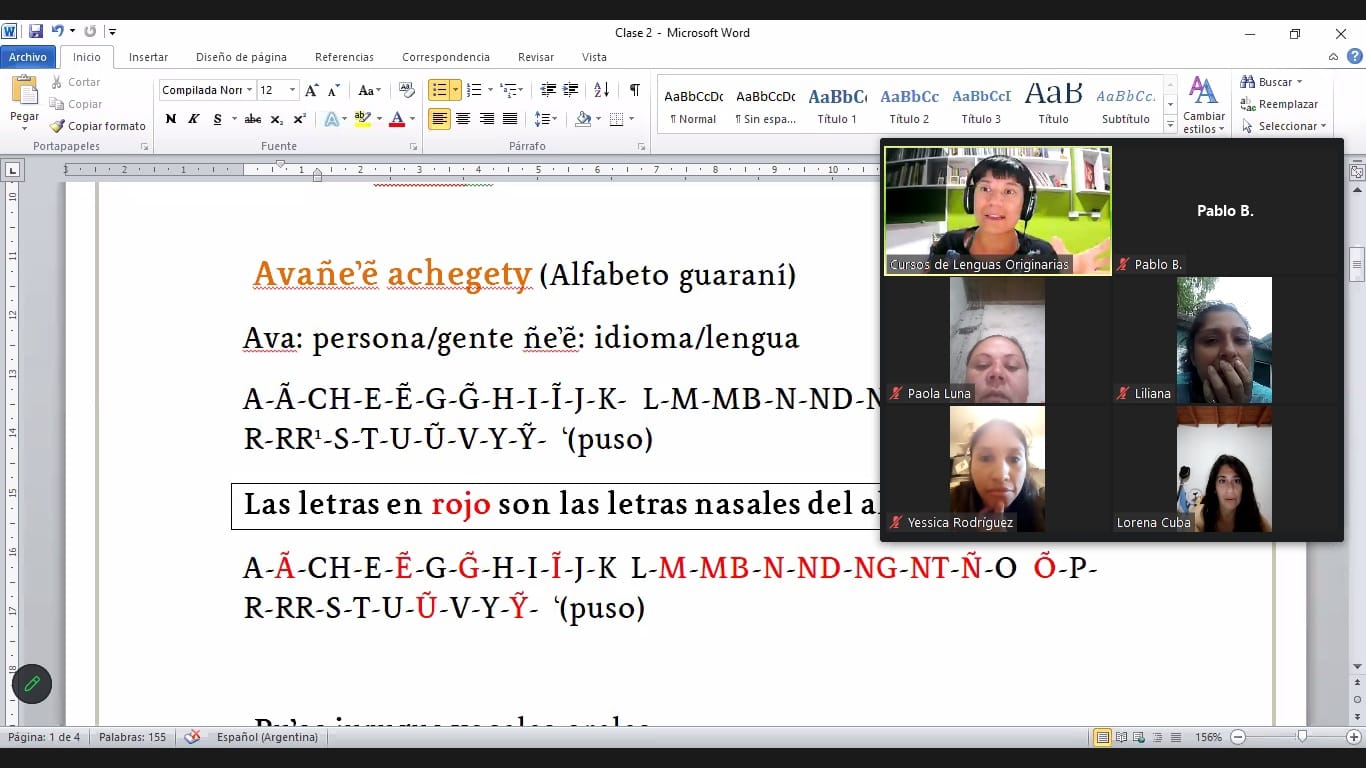Apply the Título 1 style
Viewport: 1366px width, 768px height.
(x=837, y=105)
